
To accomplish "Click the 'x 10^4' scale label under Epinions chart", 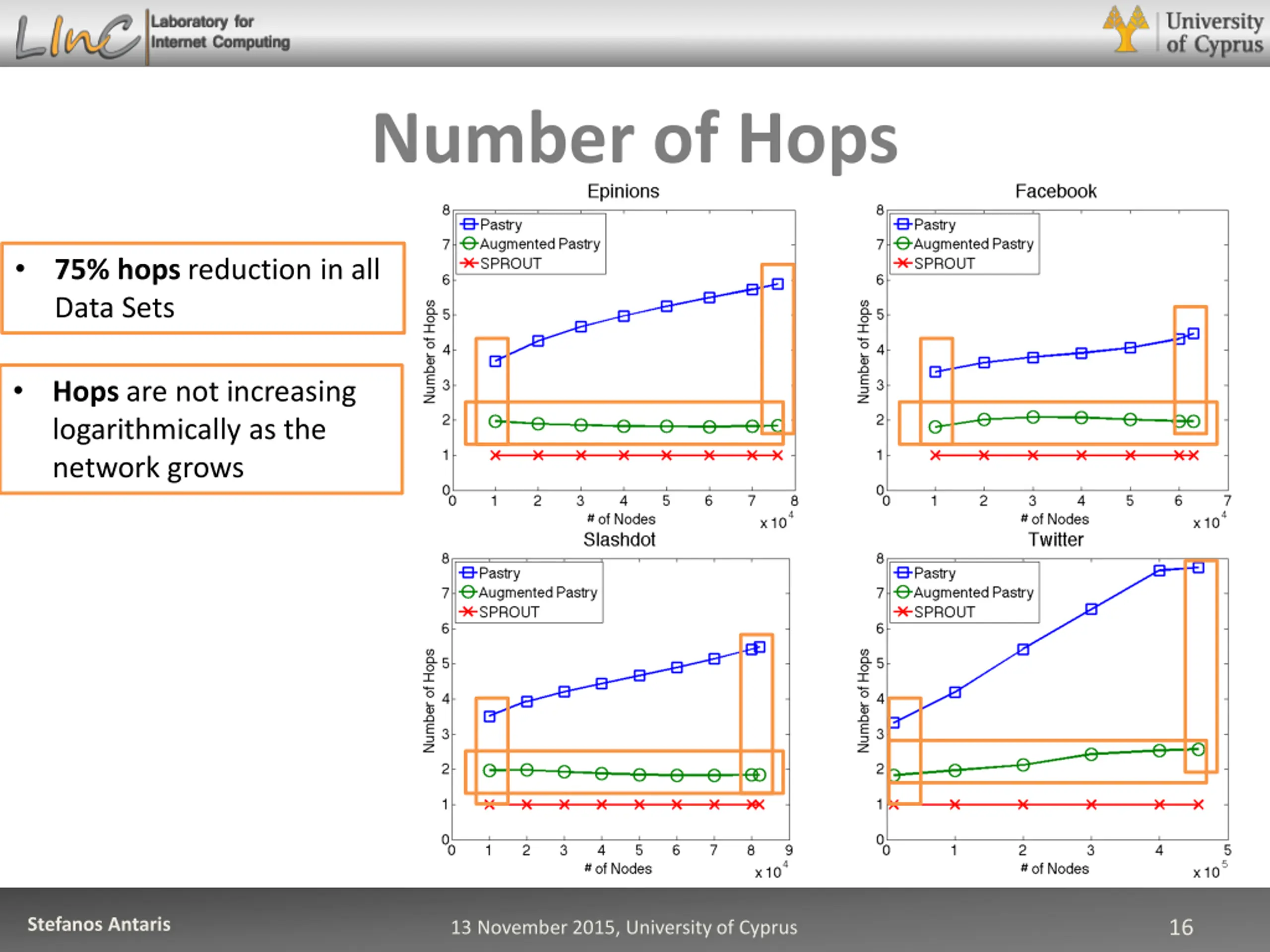I will tap(777, 521).
